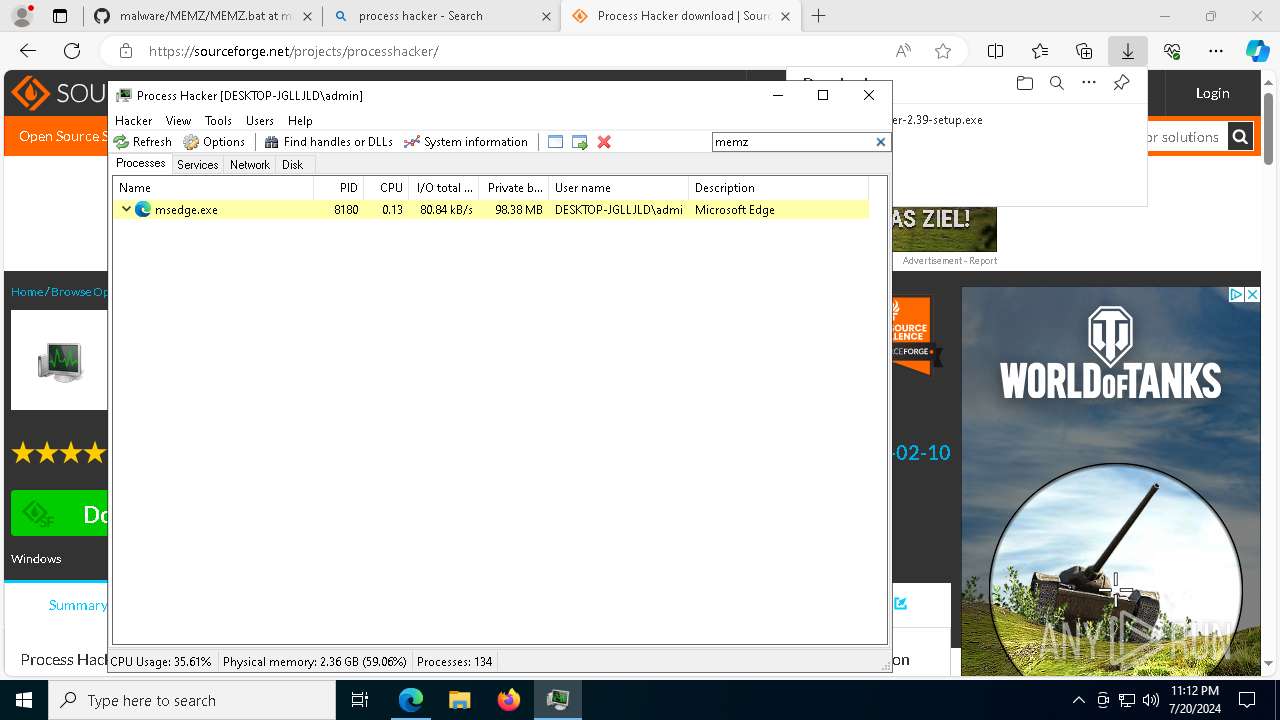Switch to the Services tab
The width and height of the screenshot is (1280, 720).
(198, 164)
